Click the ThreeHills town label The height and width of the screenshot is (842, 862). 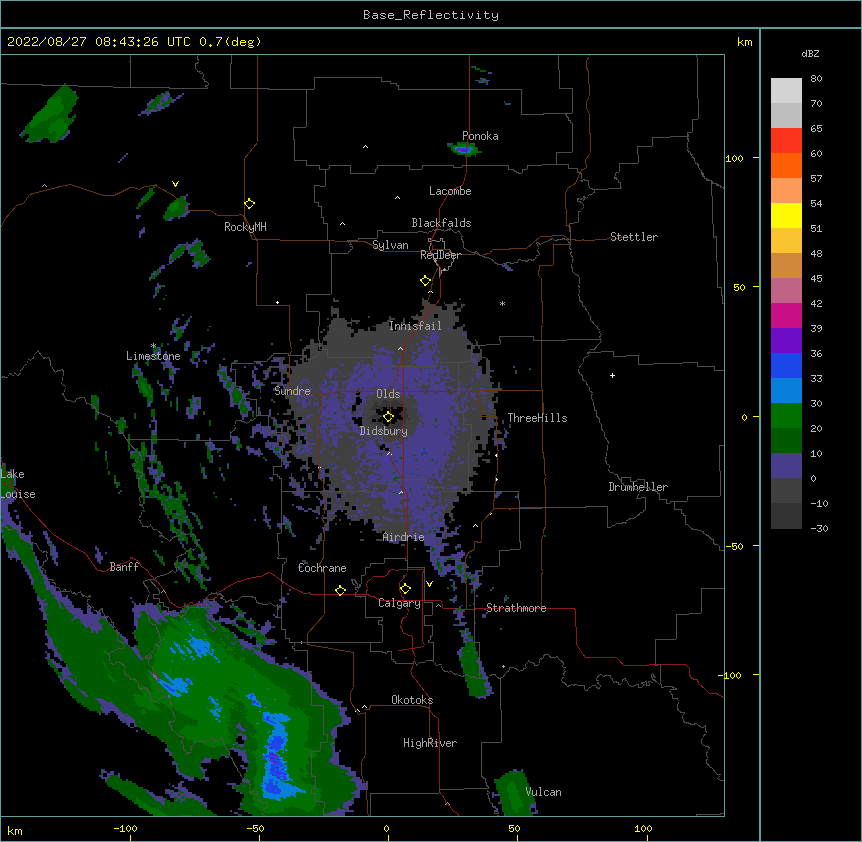tap(537, 418)
